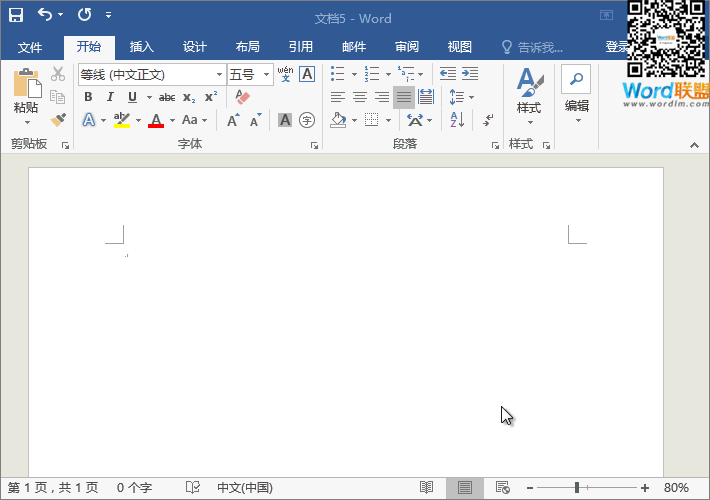
Task: Open highlight color dropdown arrow
Action: 138,120
